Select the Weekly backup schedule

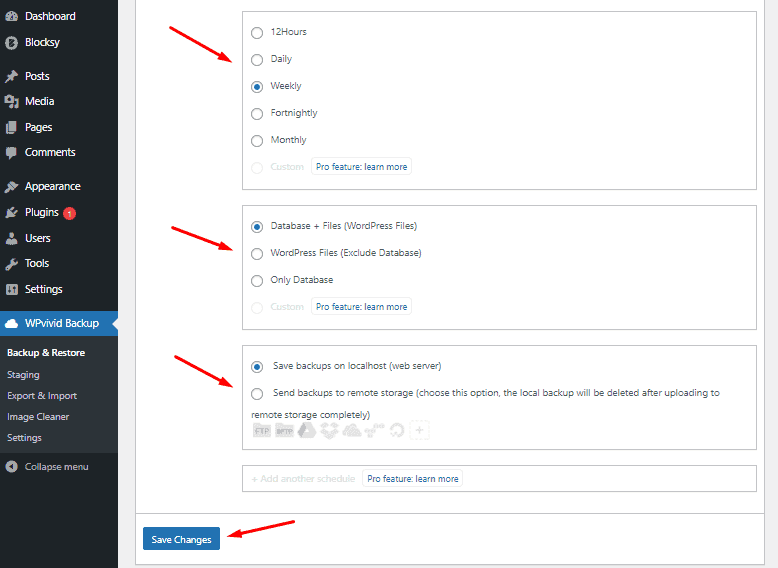point(257,87)
